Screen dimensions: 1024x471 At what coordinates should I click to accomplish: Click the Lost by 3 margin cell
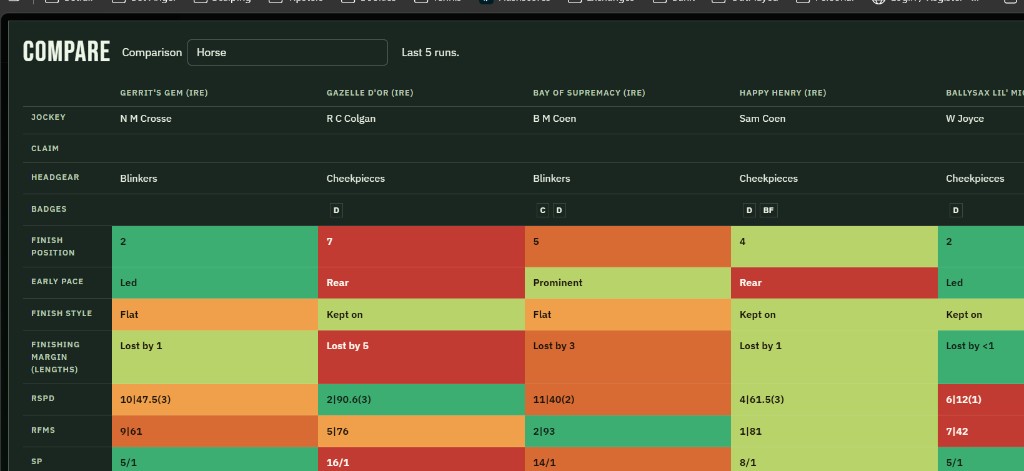click(628, 357)
